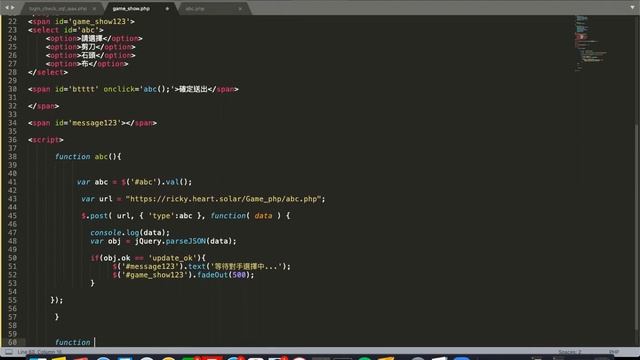The height and width of the screenshot is (360, 640).
Task: Click the '$.post( url' line
Action: click(x=185, y=216)
